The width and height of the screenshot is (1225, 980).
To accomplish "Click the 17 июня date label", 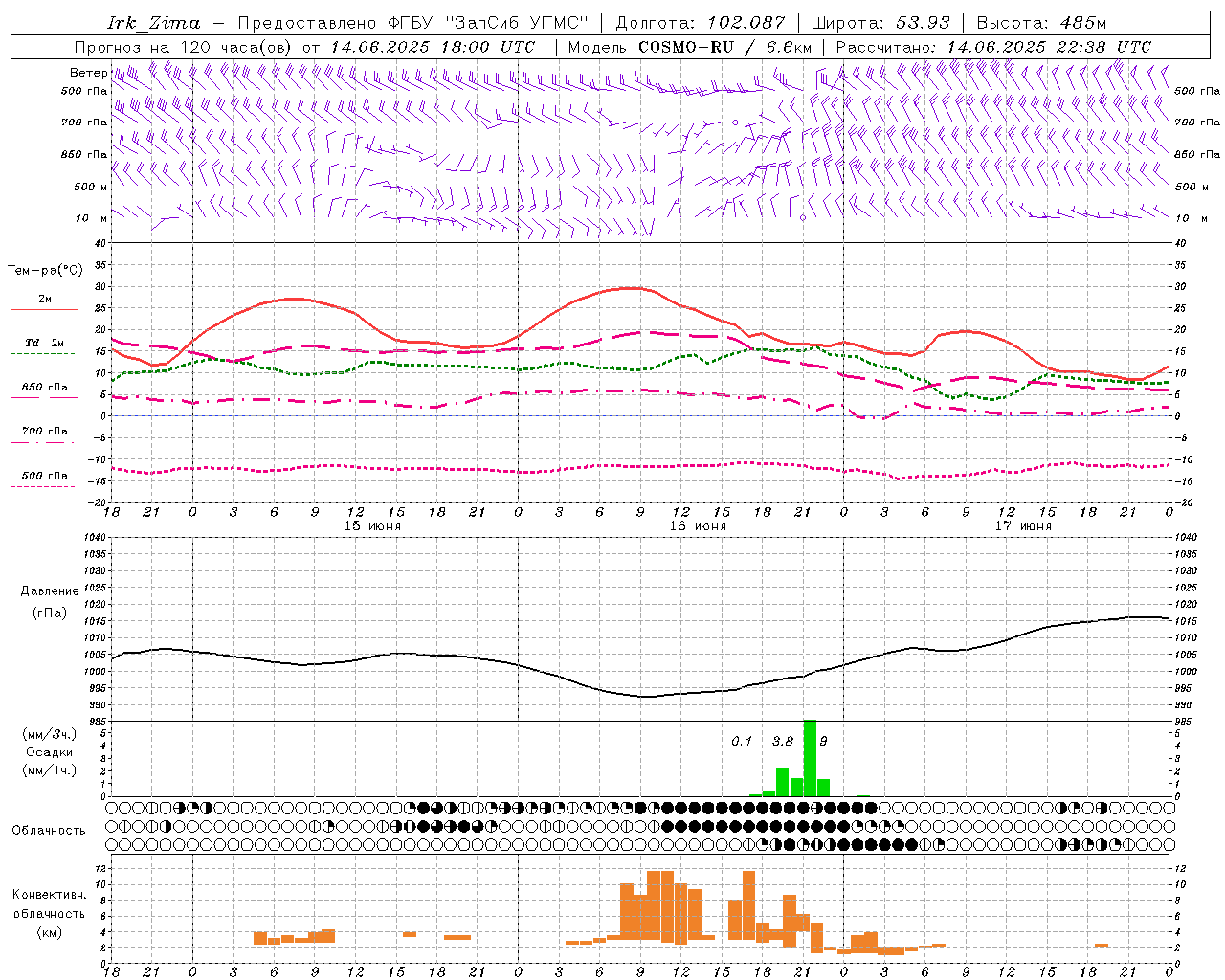I will (1022, 526).
